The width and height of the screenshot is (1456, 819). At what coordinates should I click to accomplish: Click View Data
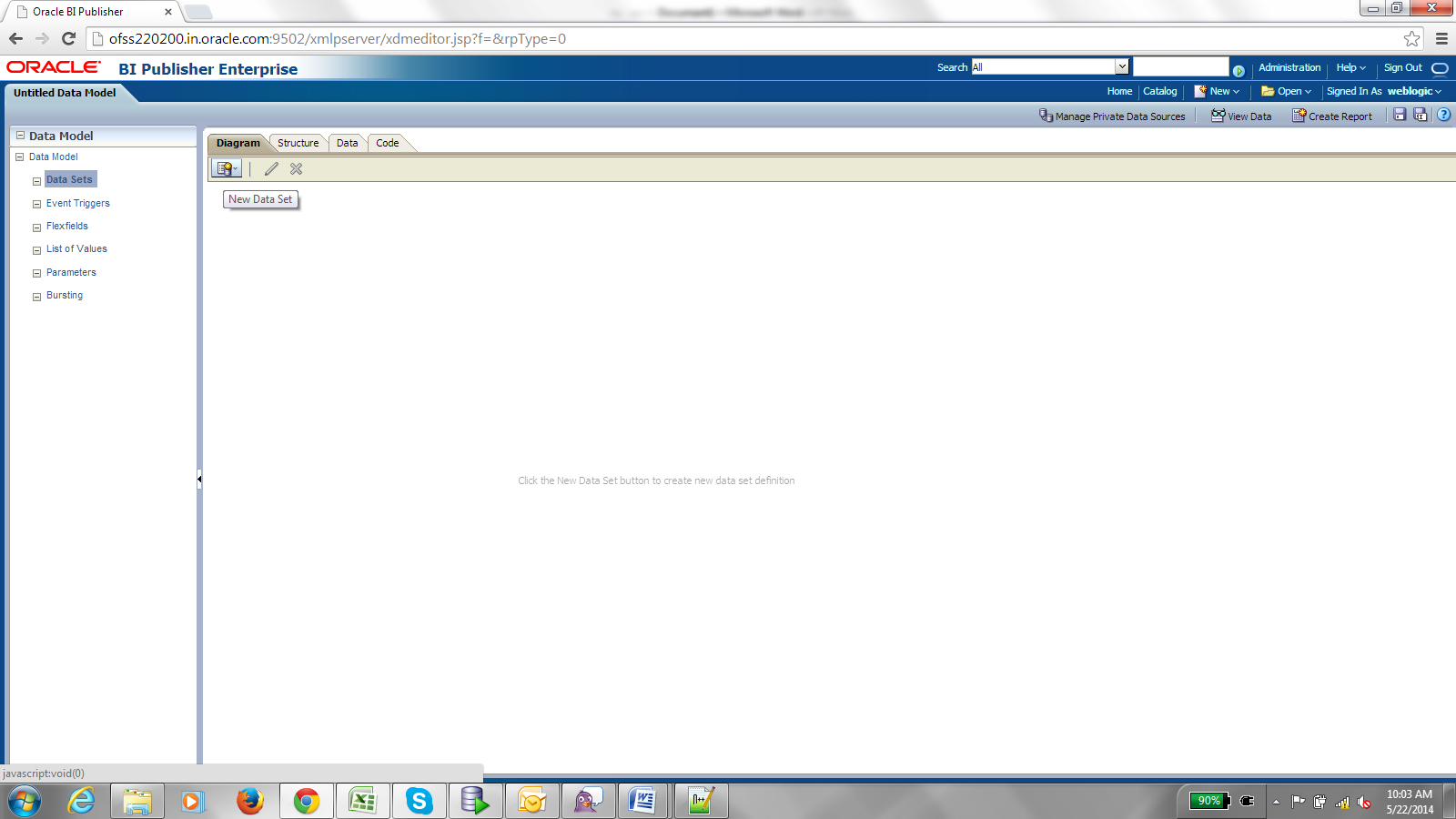[x=1241, y=116]
